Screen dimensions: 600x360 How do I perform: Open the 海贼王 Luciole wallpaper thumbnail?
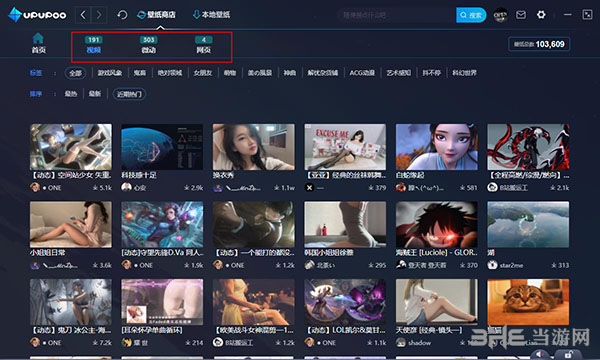point(437,225)
